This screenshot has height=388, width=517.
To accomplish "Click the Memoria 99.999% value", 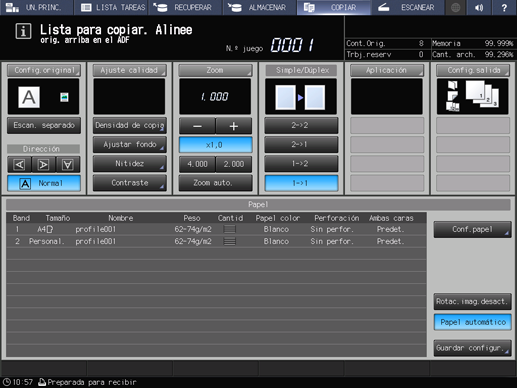I will 499,43.
